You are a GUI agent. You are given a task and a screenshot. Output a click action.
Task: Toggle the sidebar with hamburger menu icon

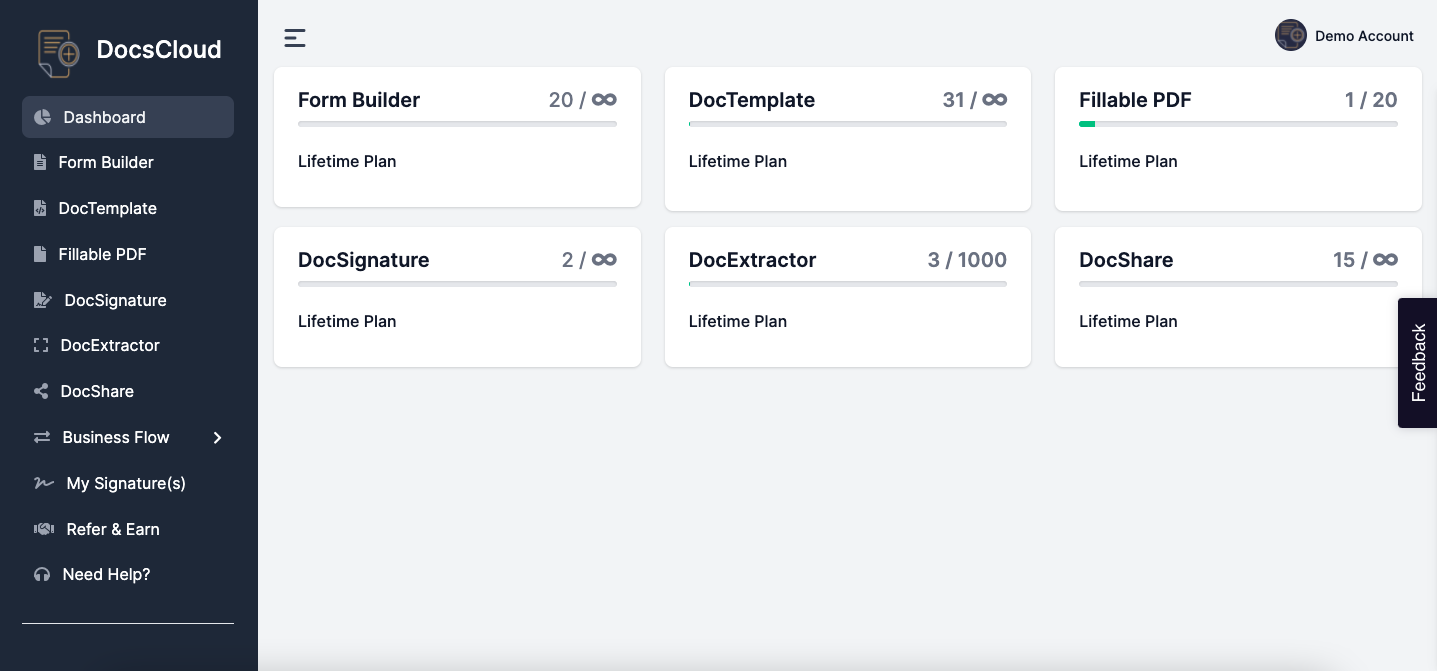[294, 38]
